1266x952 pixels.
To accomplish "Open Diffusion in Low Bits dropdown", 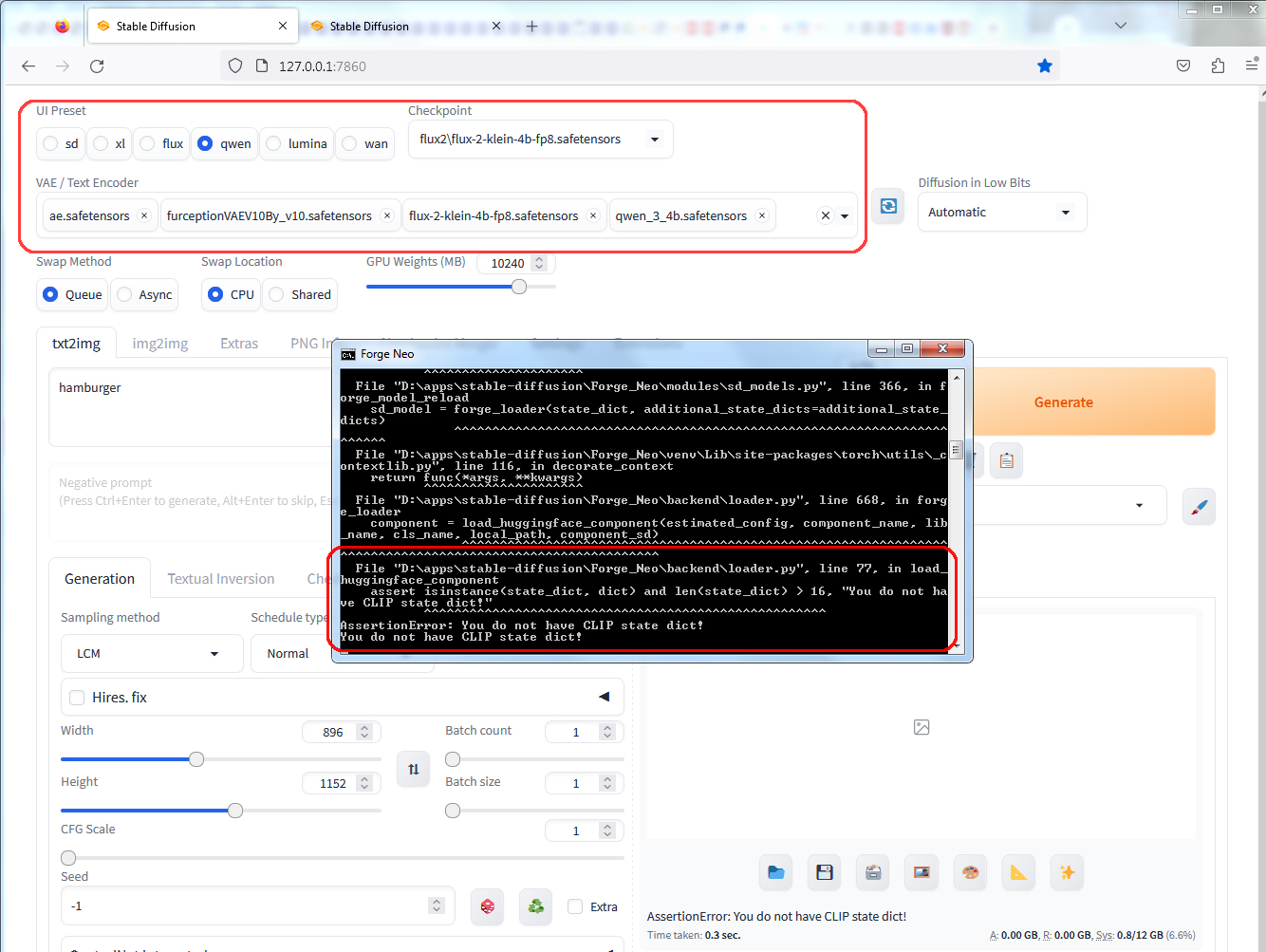I will tap(1002, 213).
